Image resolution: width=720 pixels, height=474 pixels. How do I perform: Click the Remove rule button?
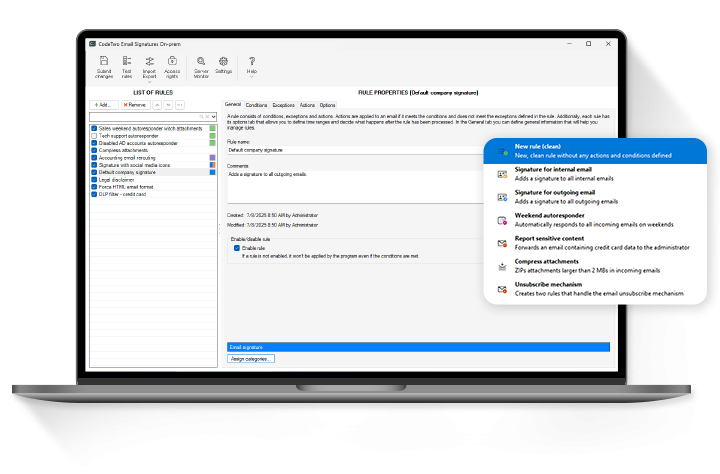(x=135, y=105)
